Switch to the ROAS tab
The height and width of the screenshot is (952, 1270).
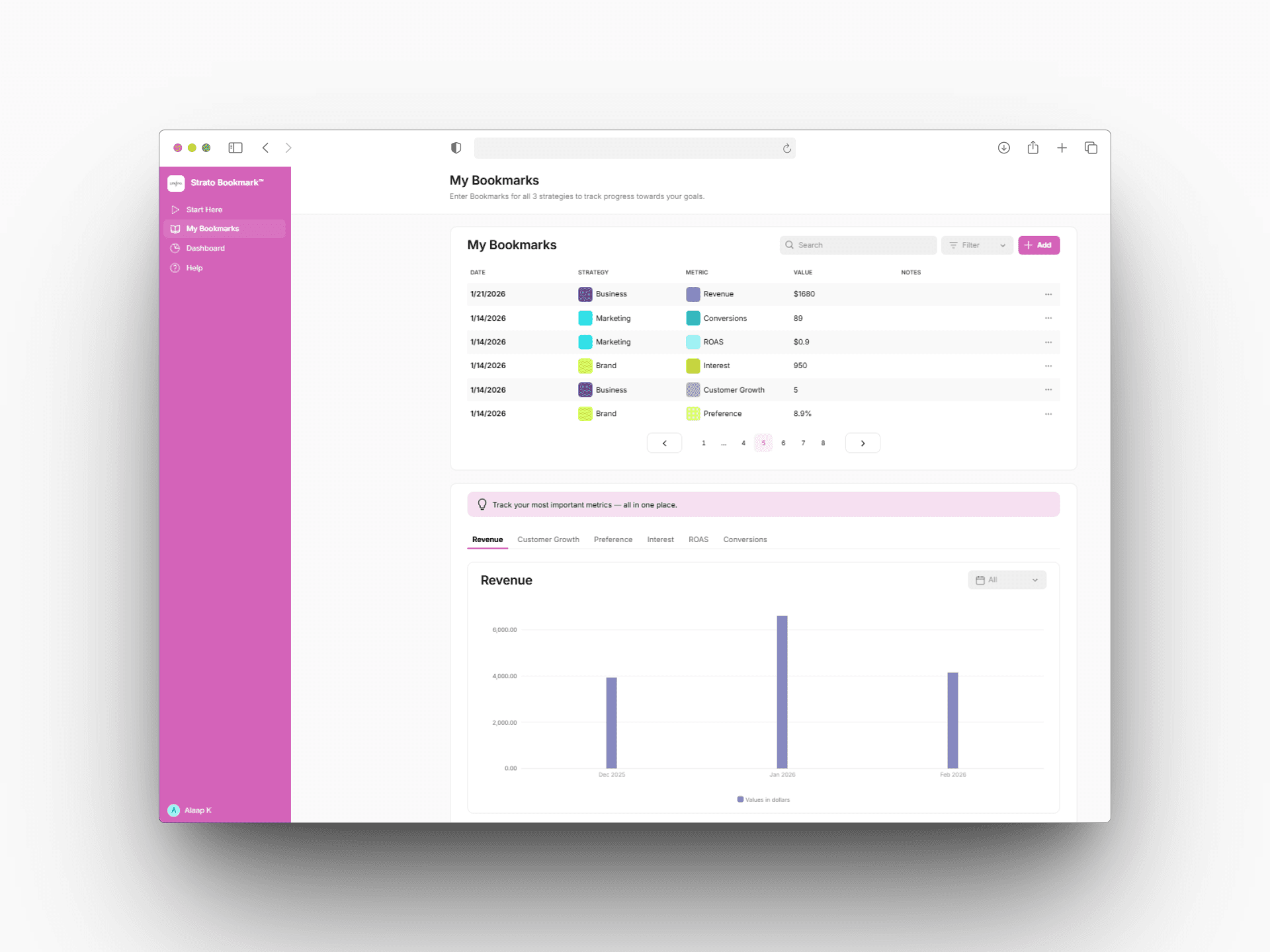tap(698, 540)
